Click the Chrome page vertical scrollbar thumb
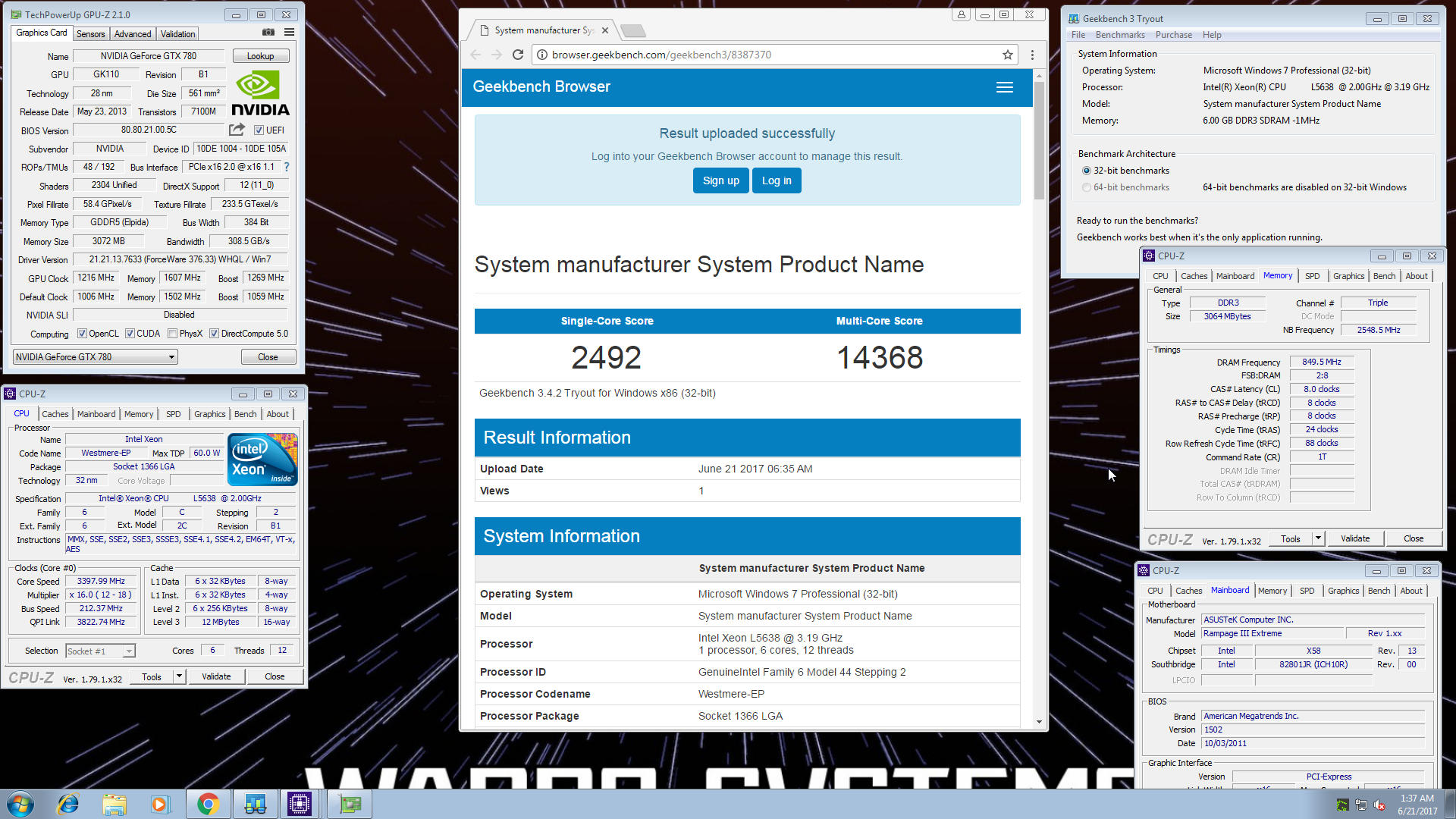The height and width of the screenshot is (819, 1456). (x=1039, y=140)
